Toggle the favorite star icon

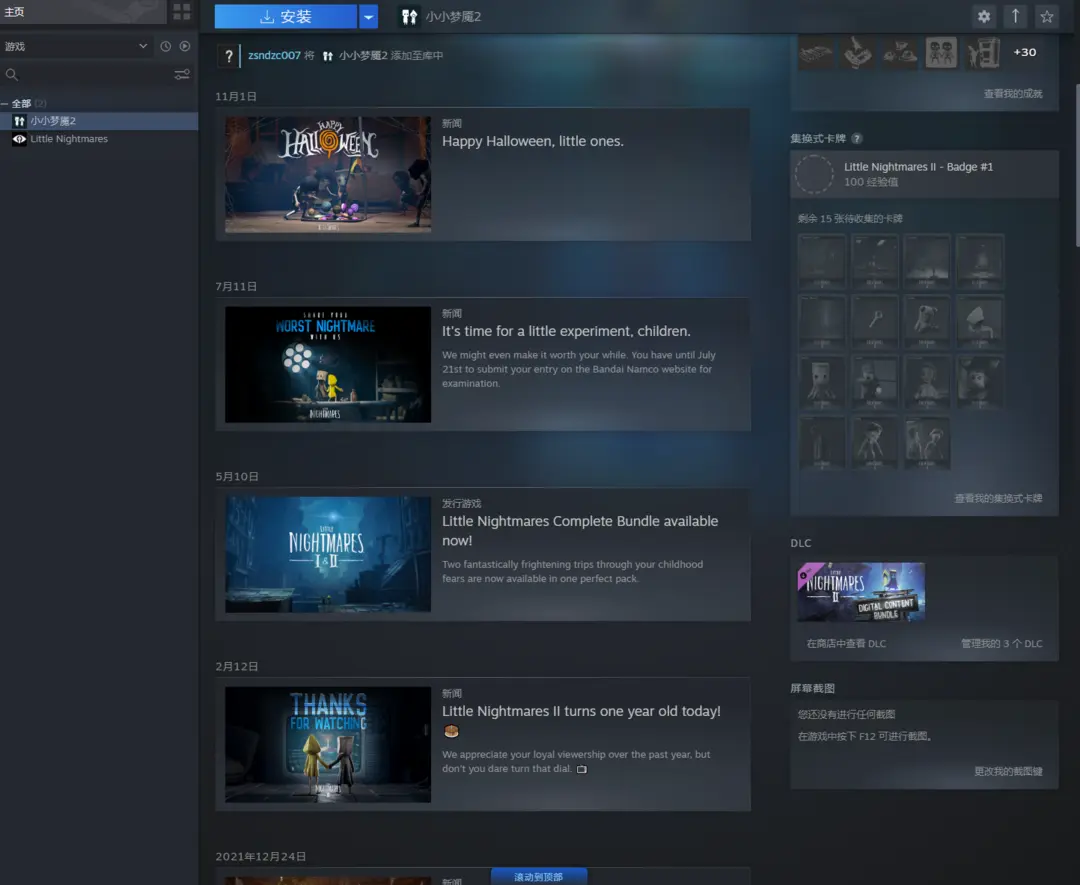coord(1047,17)
